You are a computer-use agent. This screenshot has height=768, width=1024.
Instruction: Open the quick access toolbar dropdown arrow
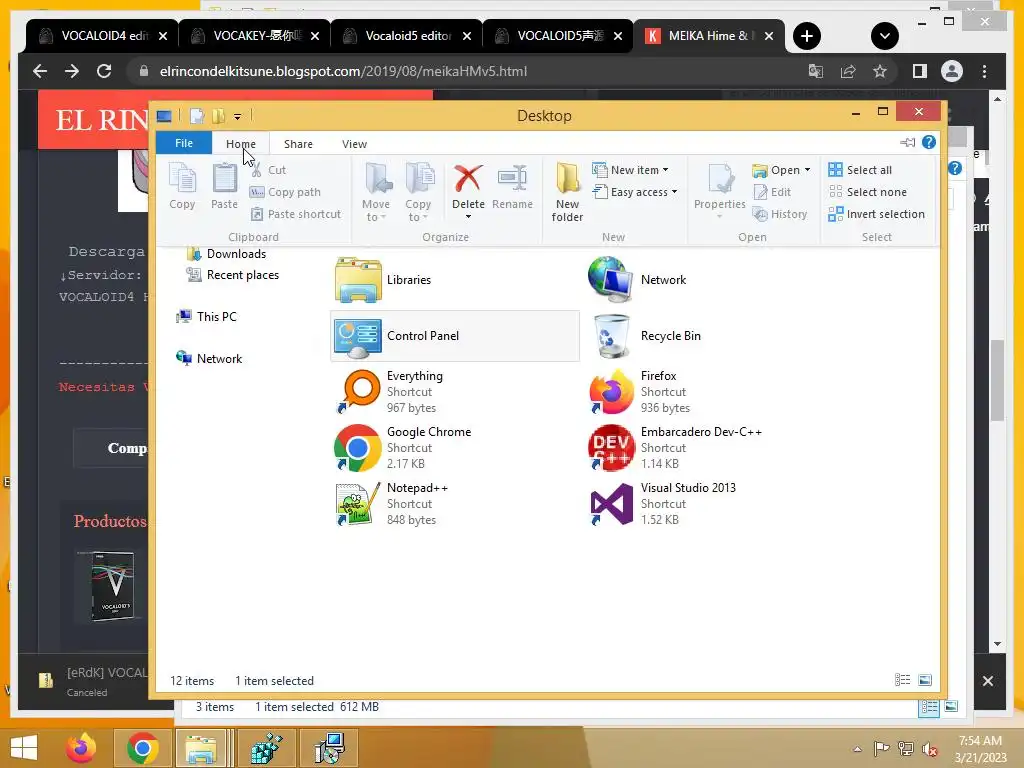click(x=238, y=117)
